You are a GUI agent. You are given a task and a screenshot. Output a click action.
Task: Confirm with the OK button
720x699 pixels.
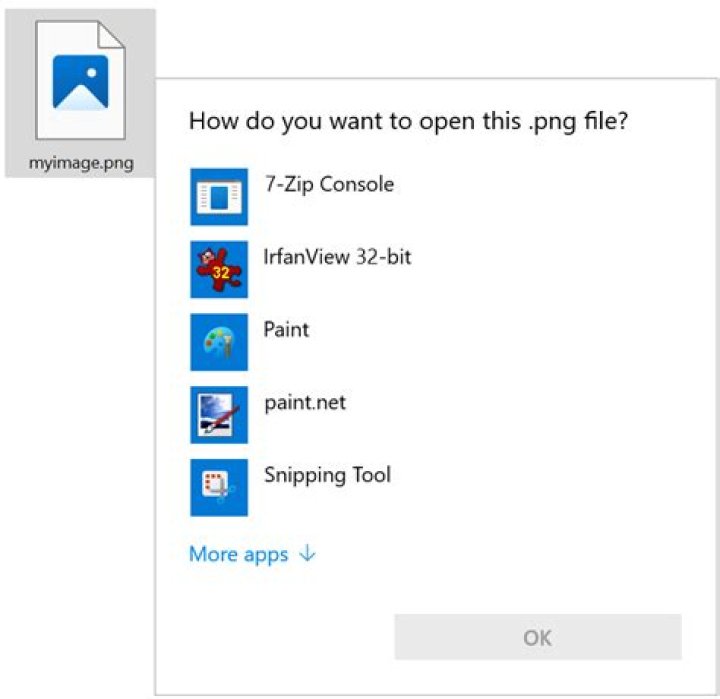point(538,637)
